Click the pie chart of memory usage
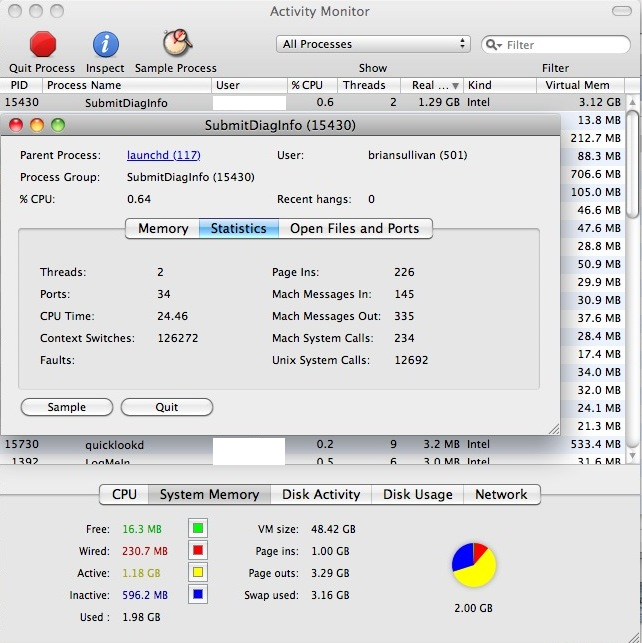 [474, 565]
